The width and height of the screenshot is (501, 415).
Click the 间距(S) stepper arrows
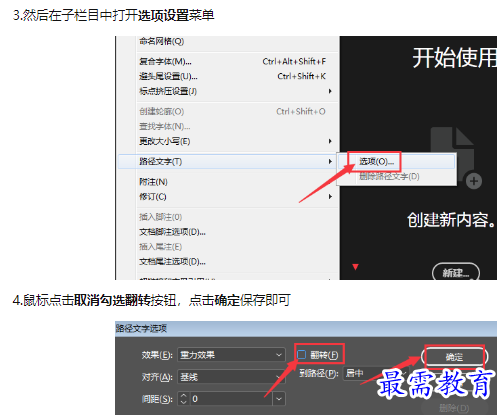point(184,399)
